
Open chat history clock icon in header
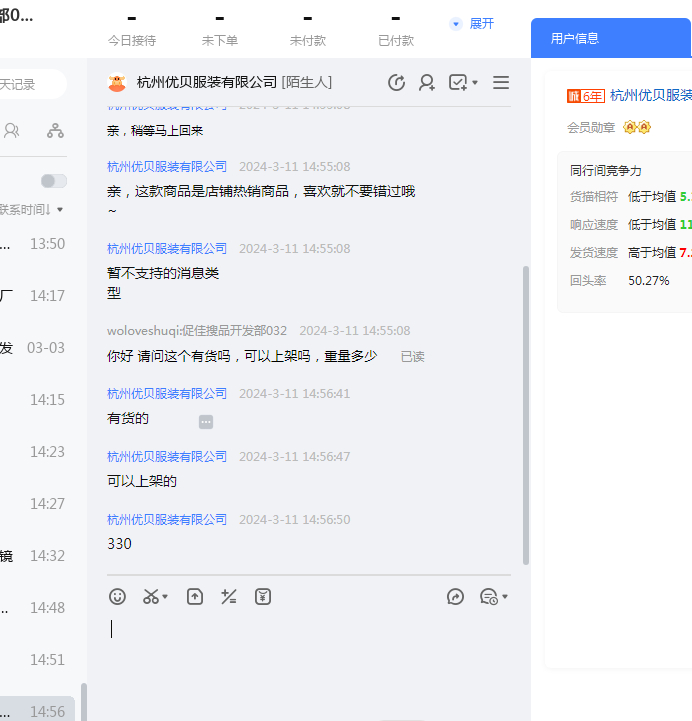coord(396,83)
